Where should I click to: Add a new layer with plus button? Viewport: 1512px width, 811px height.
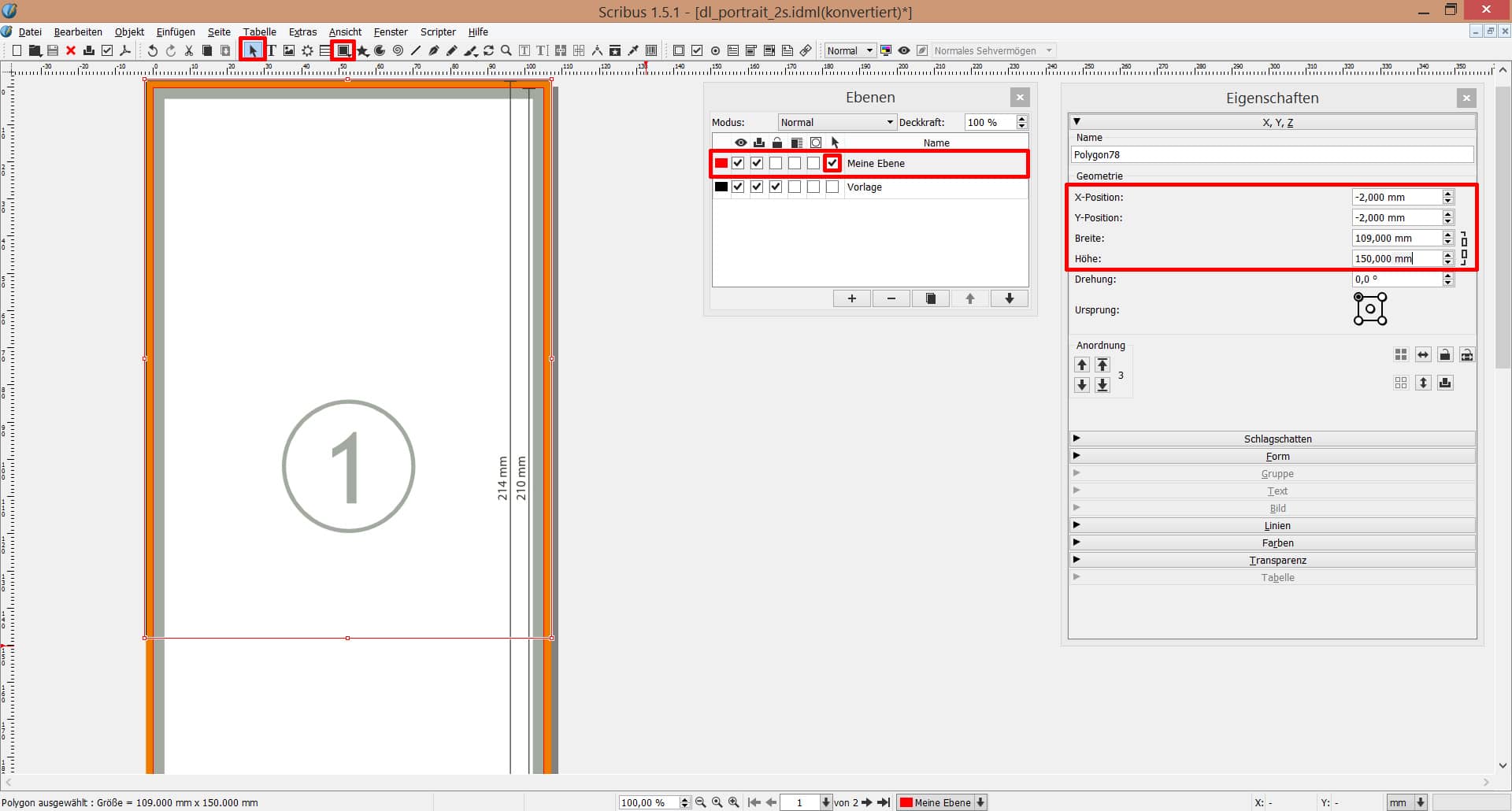(852, 298)
